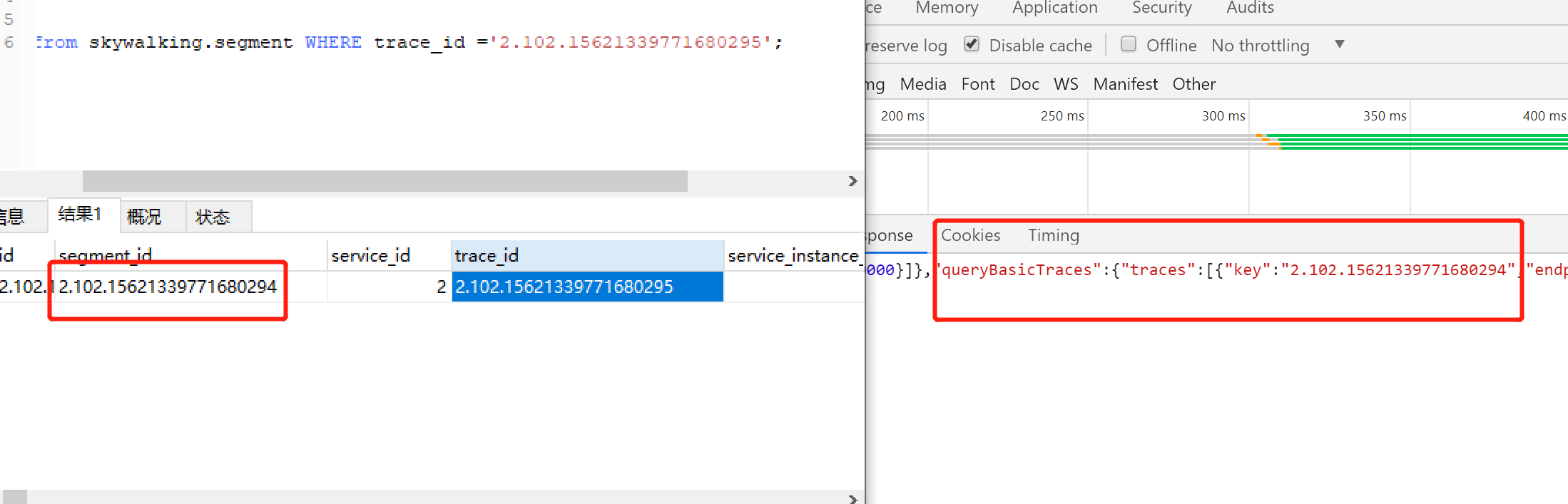Screen dimensions: 1568x504
Task: Click the trace_id column header
Action: tap(587, 255)
